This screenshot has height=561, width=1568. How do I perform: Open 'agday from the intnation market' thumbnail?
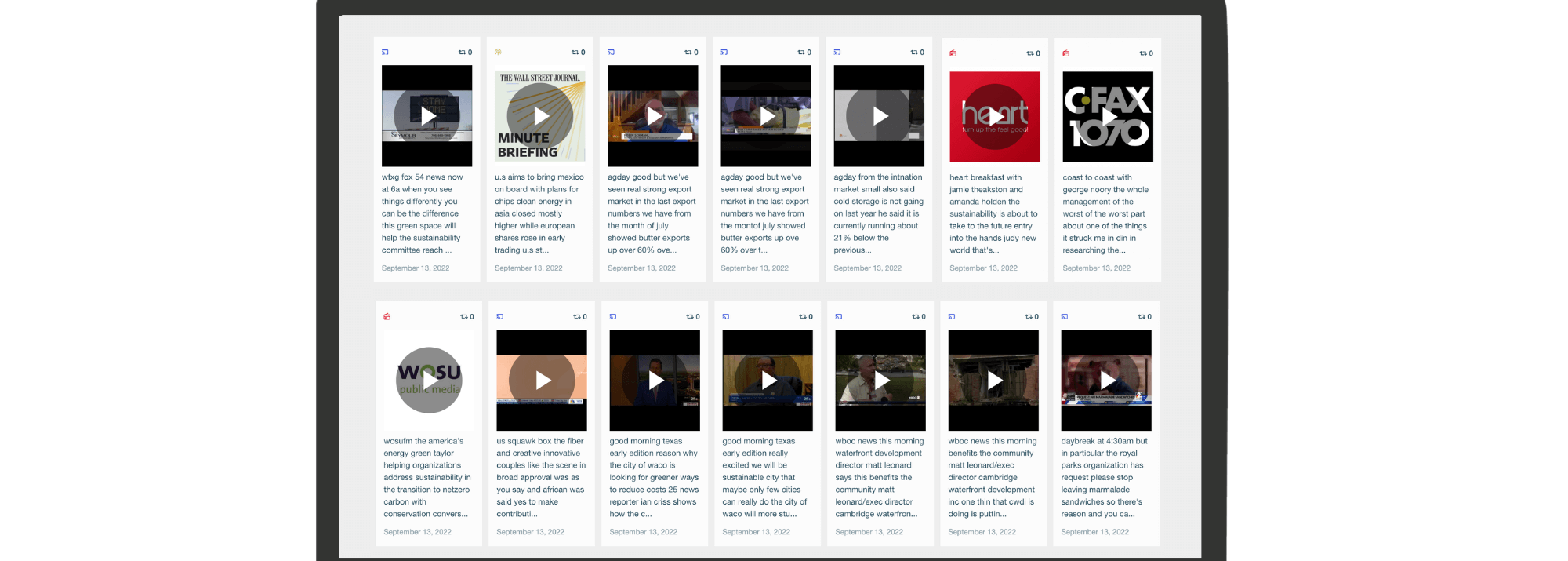[x=879, y=116]
